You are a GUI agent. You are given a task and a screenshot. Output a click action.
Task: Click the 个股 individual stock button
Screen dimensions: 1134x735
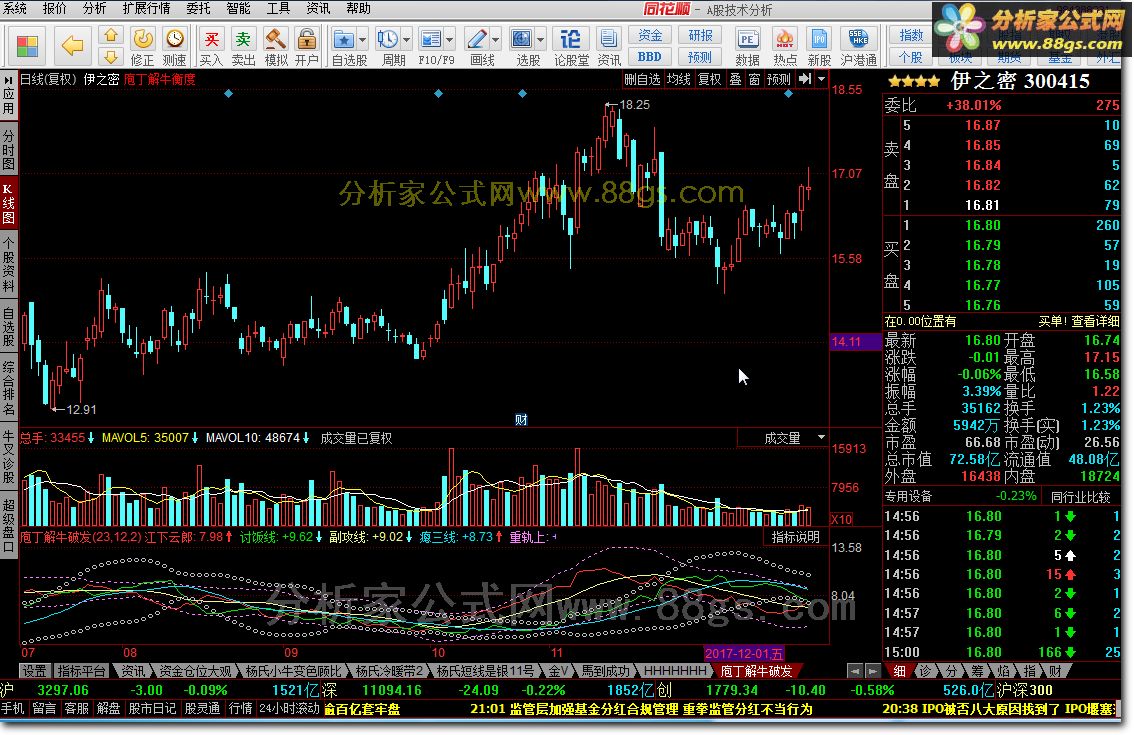point(911,56)
